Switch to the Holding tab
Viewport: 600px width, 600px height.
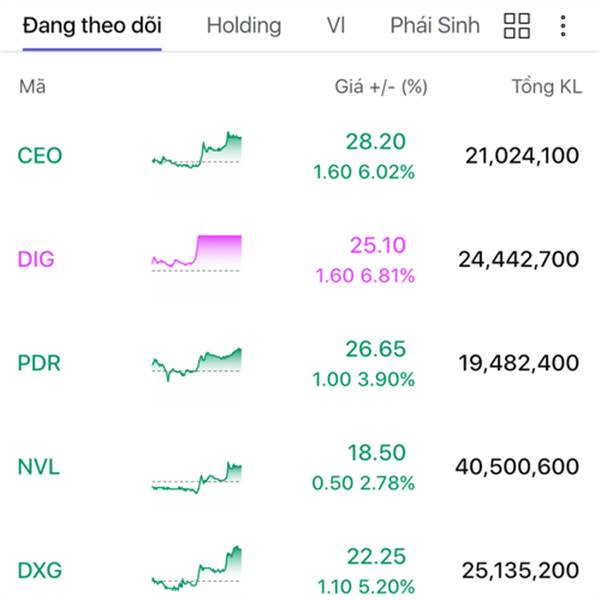[244, 26]
